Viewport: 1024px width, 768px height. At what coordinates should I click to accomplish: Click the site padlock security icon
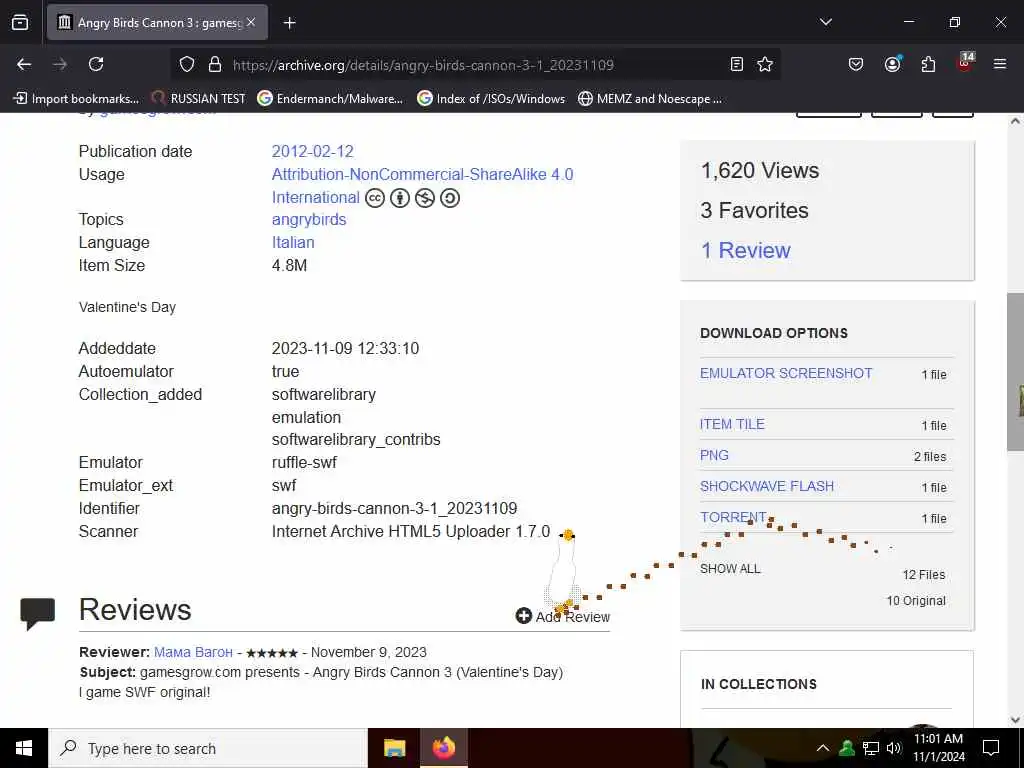click(x=214, y=65)
